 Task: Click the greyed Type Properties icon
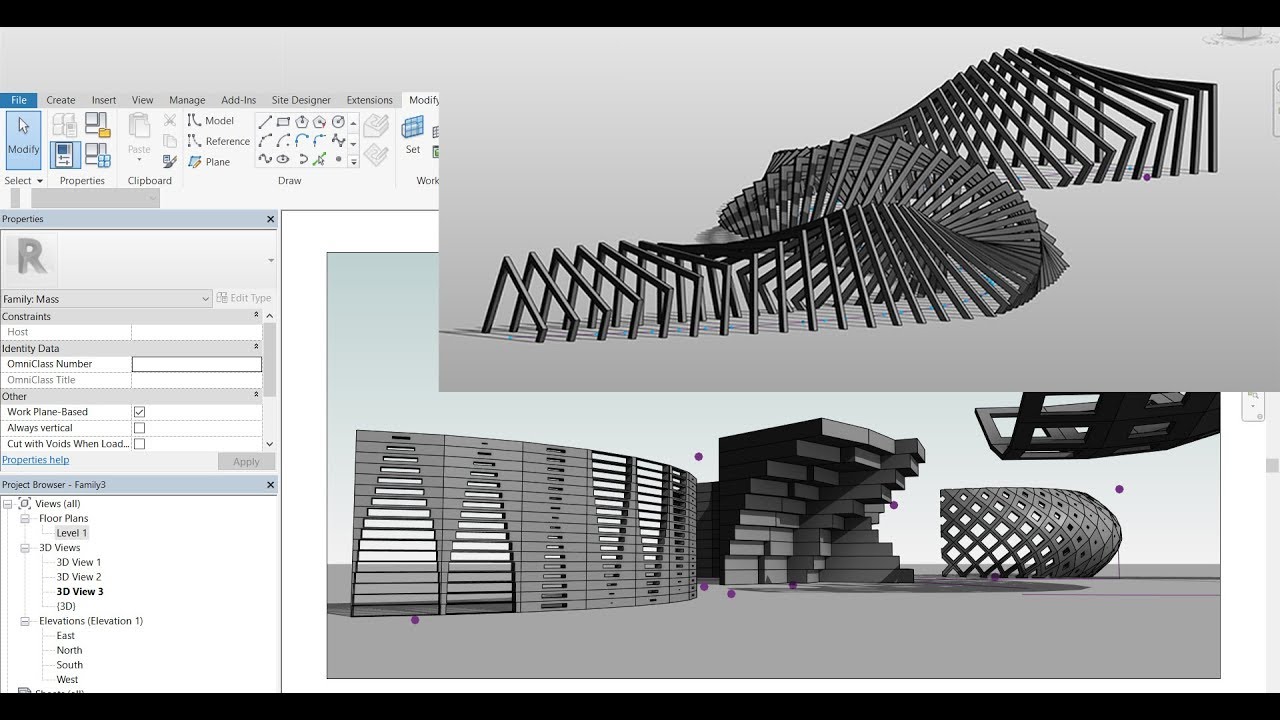point(64,125)
